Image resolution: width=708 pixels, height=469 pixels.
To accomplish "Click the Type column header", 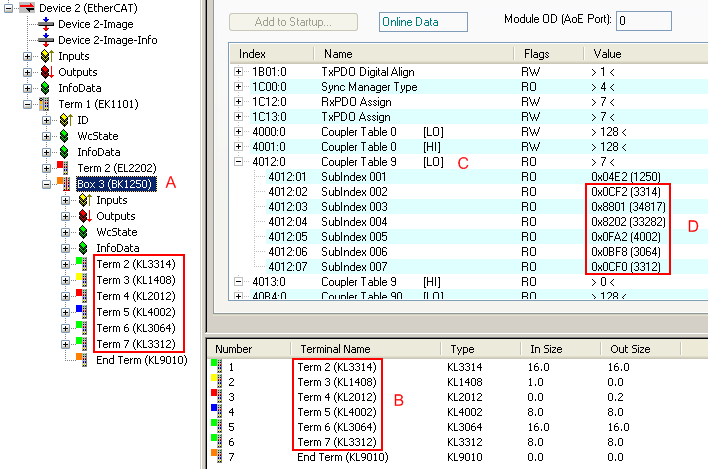I will point(480,349).
